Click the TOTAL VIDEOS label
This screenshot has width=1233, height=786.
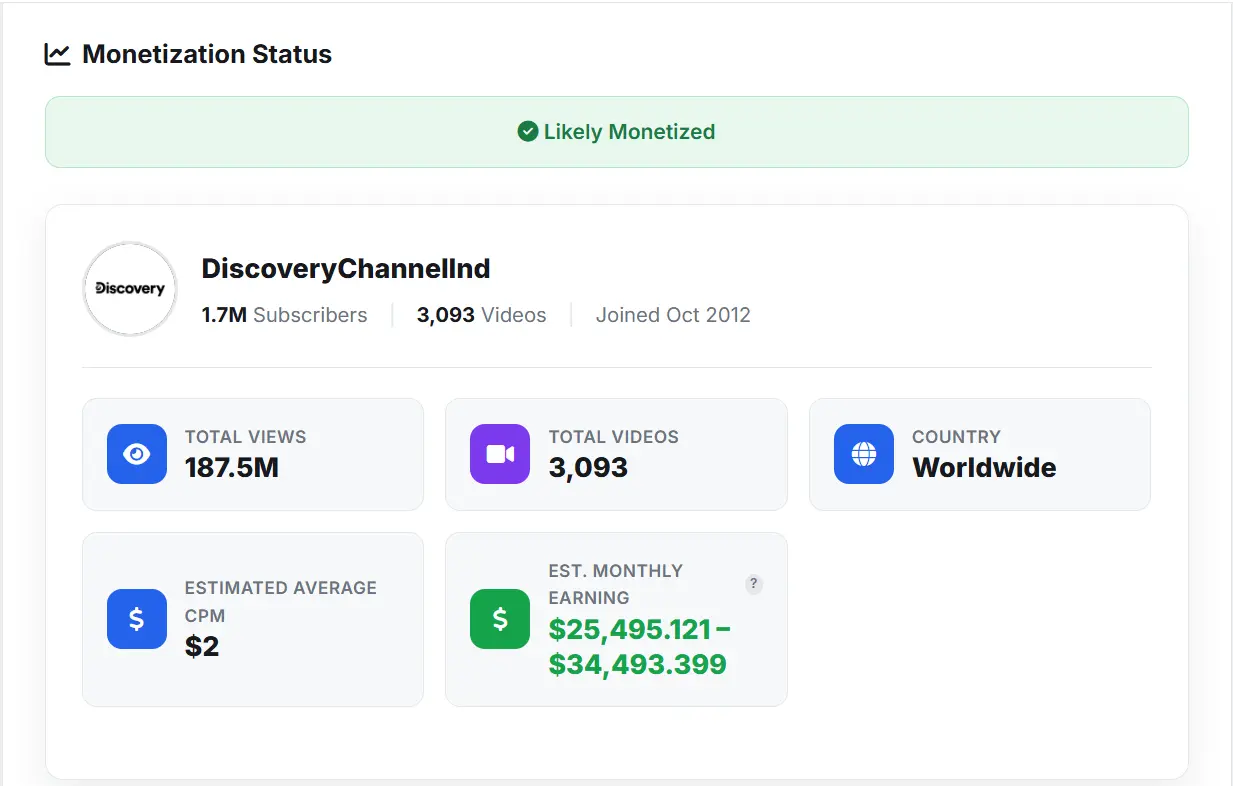coord(614,437)
